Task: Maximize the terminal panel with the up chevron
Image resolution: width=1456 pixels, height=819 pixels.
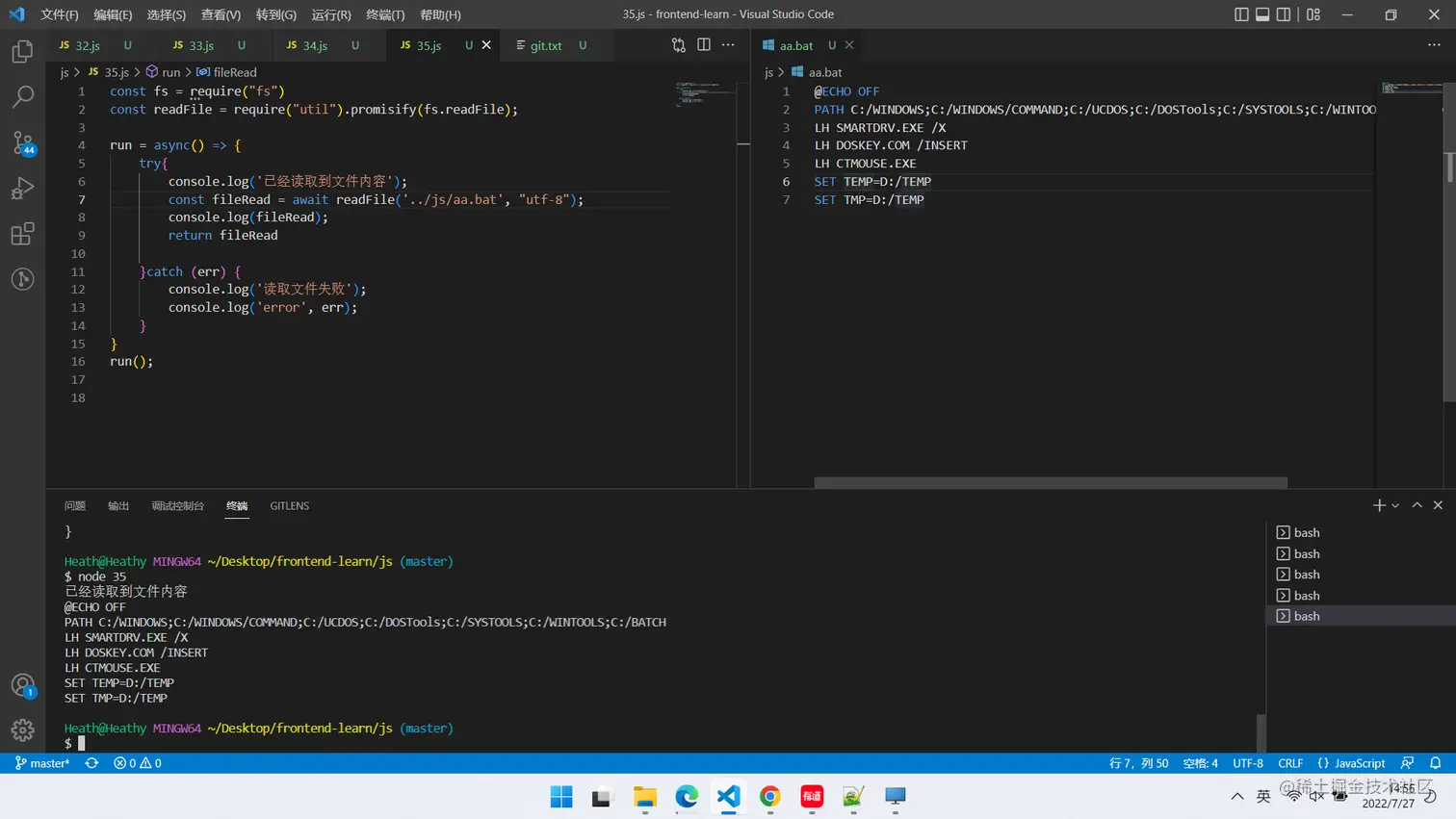Action: click(x=1417, y=505)
